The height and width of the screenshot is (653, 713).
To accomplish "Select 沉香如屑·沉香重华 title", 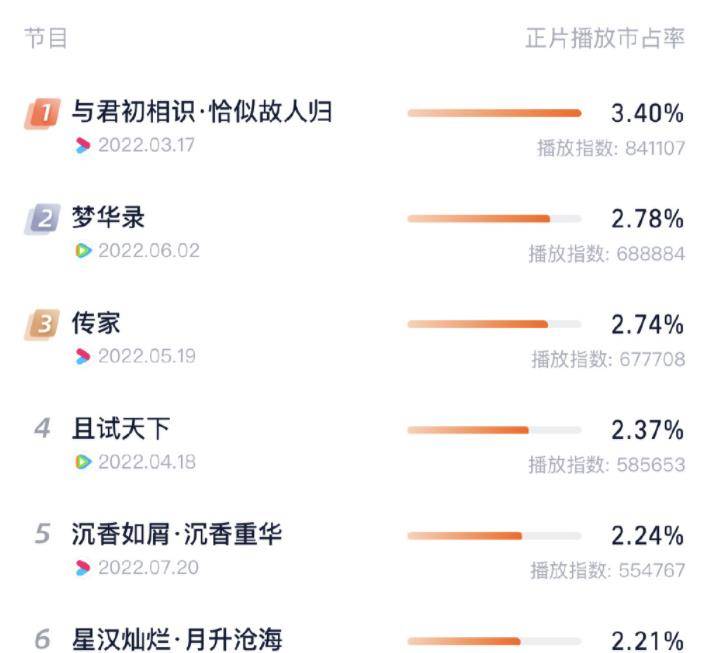I will [177, 534].
